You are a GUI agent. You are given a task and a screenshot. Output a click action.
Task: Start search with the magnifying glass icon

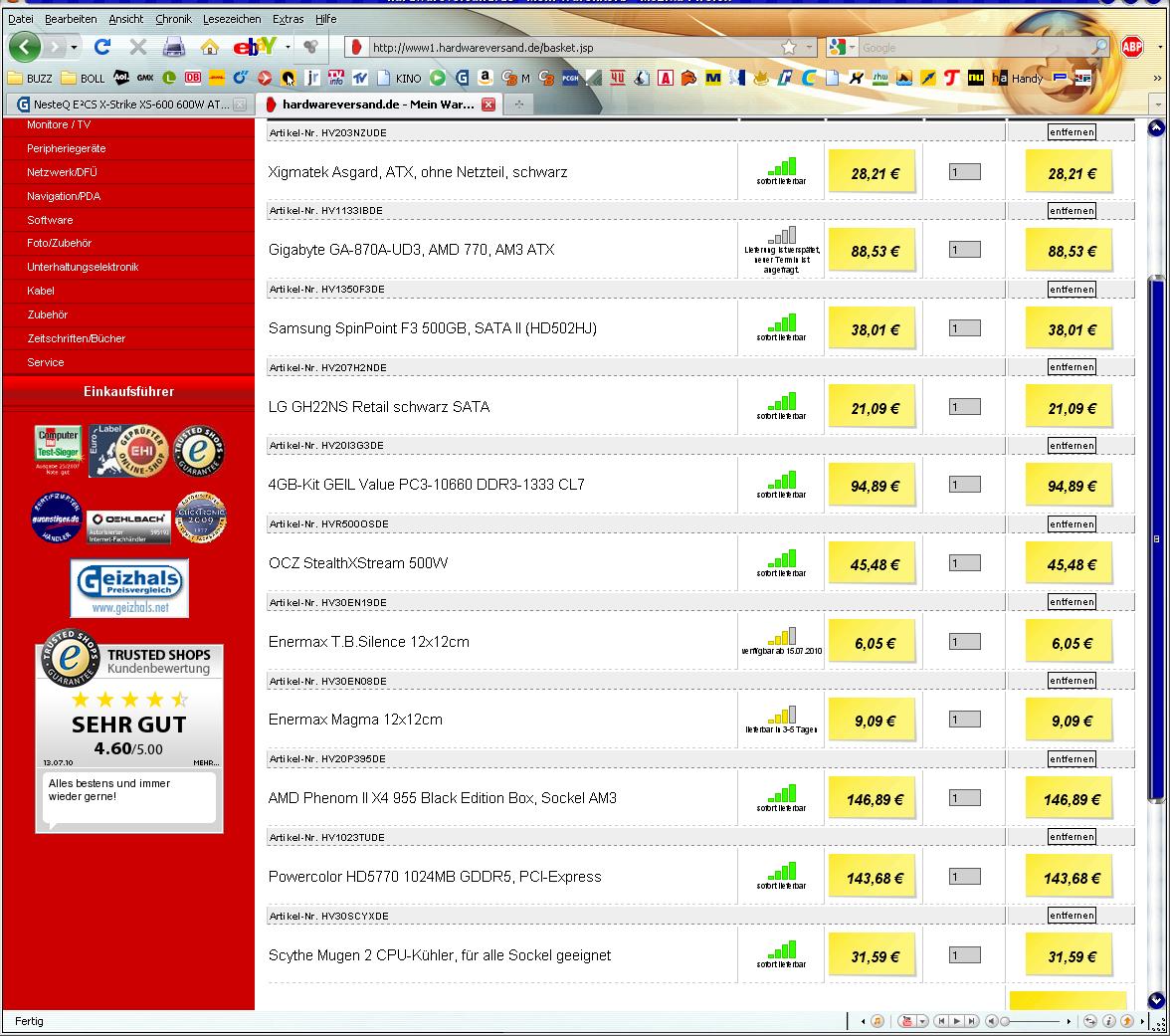click(1099, 47)
